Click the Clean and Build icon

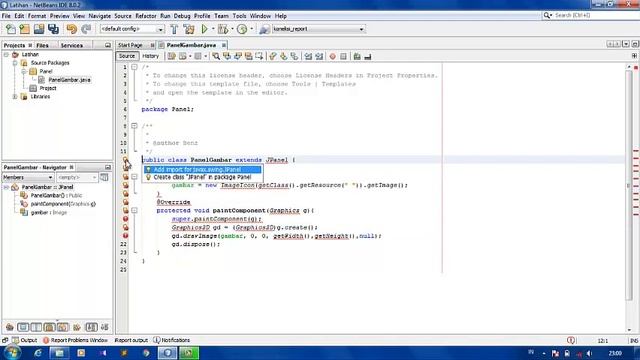pos(189,29)
